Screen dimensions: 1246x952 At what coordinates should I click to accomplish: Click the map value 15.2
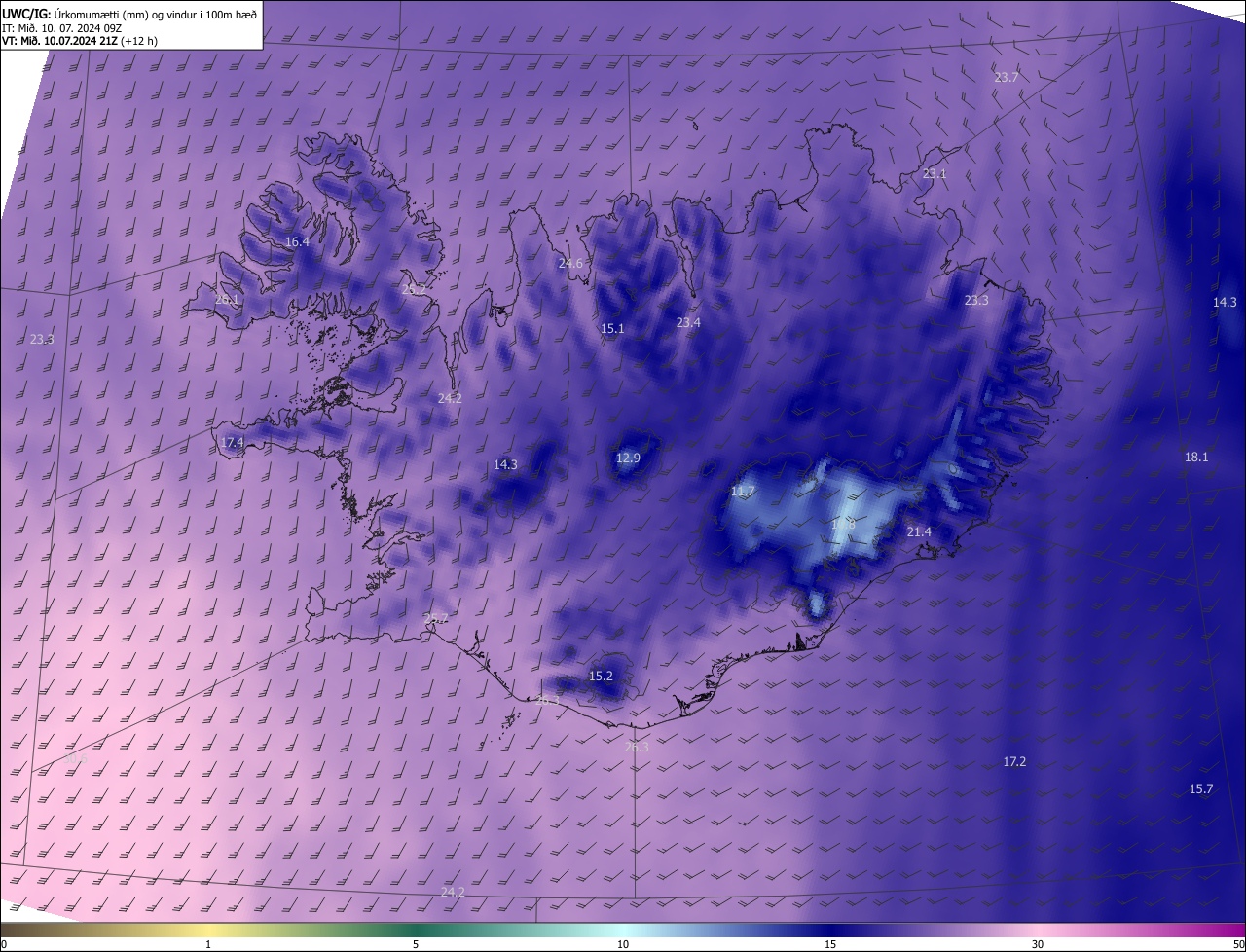(x=602, y=676)
